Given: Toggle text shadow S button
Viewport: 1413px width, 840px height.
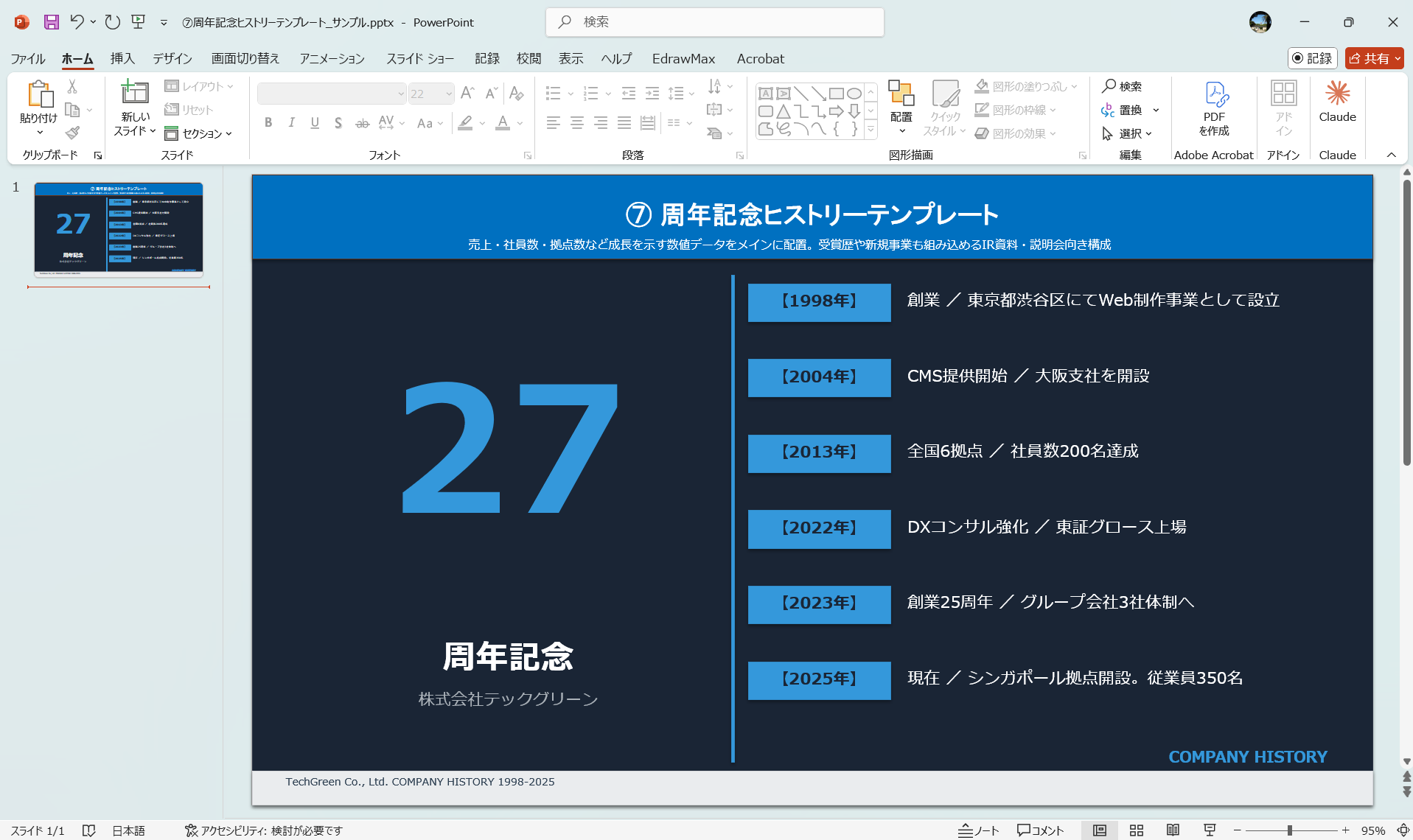Looking at the screenshot, I should pos(338,123).
